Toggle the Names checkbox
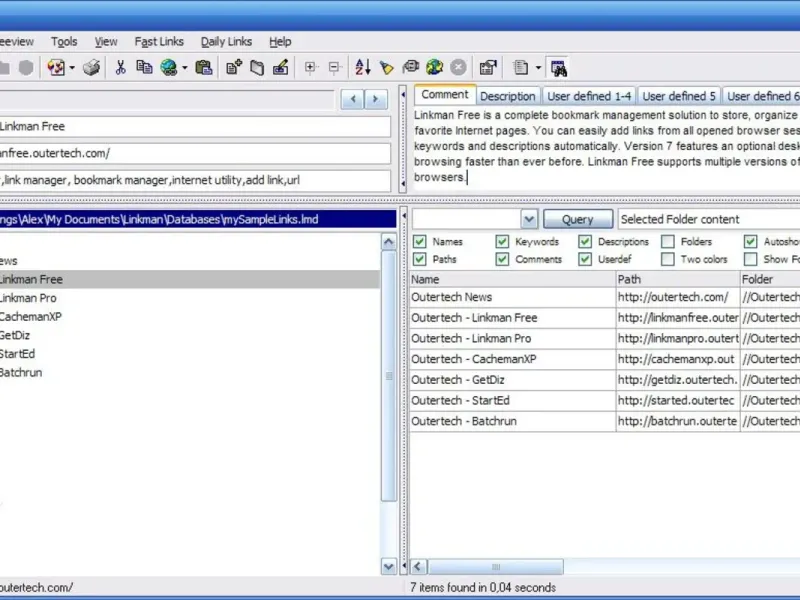The image size is (800, 600). pos(420,241)
